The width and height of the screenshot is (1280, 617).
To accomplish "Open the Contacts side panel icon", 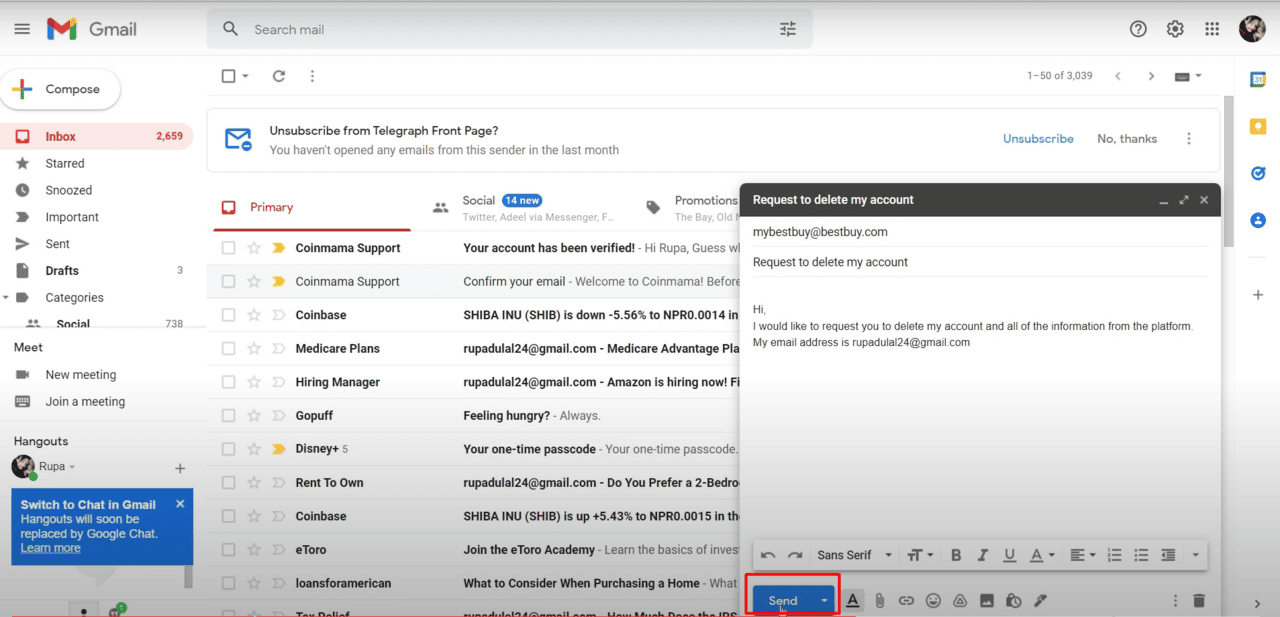I will 1258,220.
